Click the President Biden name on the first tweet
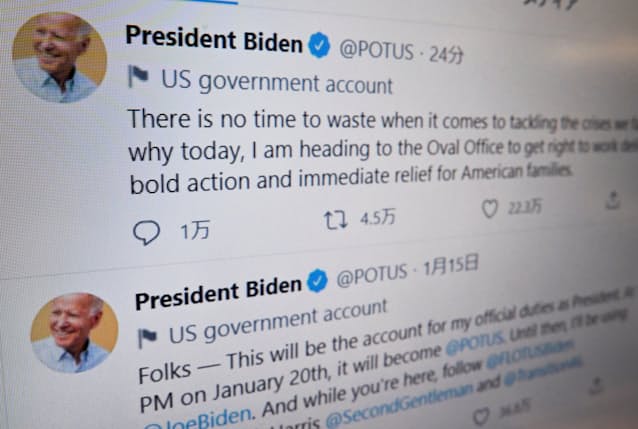The image size is (638, 429). (x=214, y=39)
